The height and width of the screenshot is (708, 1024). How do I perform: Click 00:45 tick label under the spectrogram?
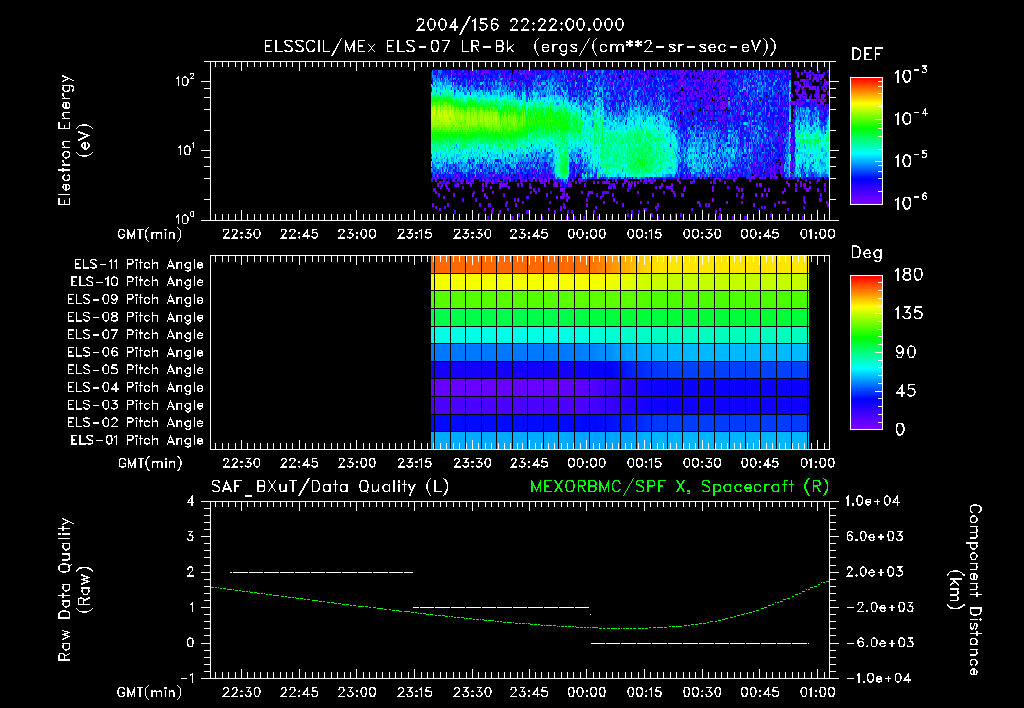760,234
